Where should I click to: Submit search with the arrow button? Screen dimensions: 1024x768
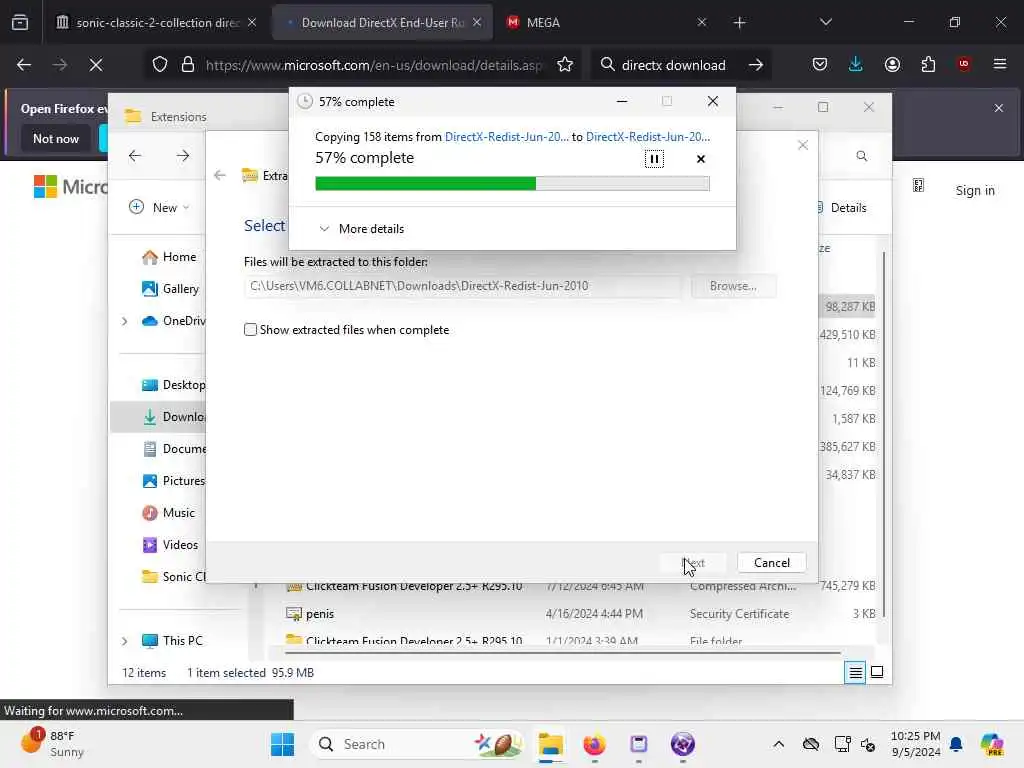click(756, 65)
